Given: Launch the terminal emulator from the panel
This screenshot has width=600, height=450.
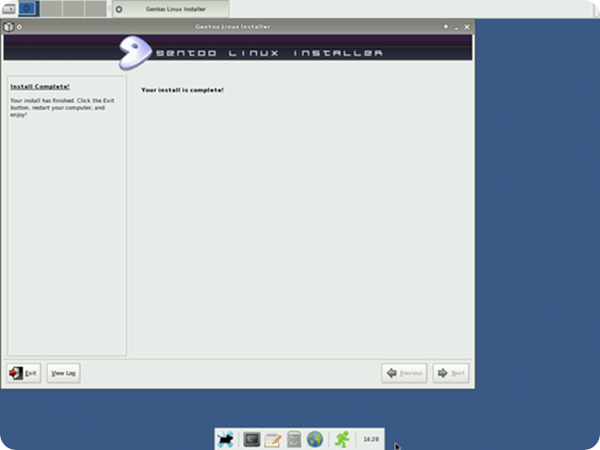Looking at the screenshot, I should [252, 439].
